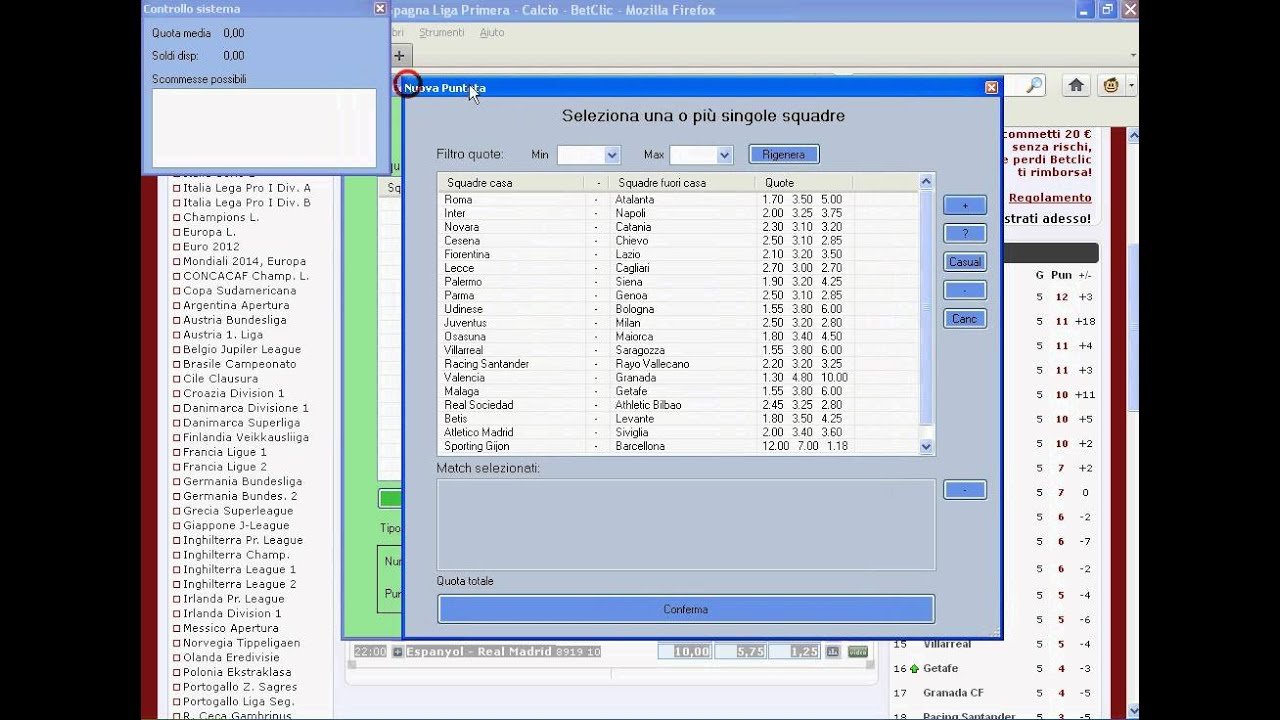Click the question mark button

point(965,233)
